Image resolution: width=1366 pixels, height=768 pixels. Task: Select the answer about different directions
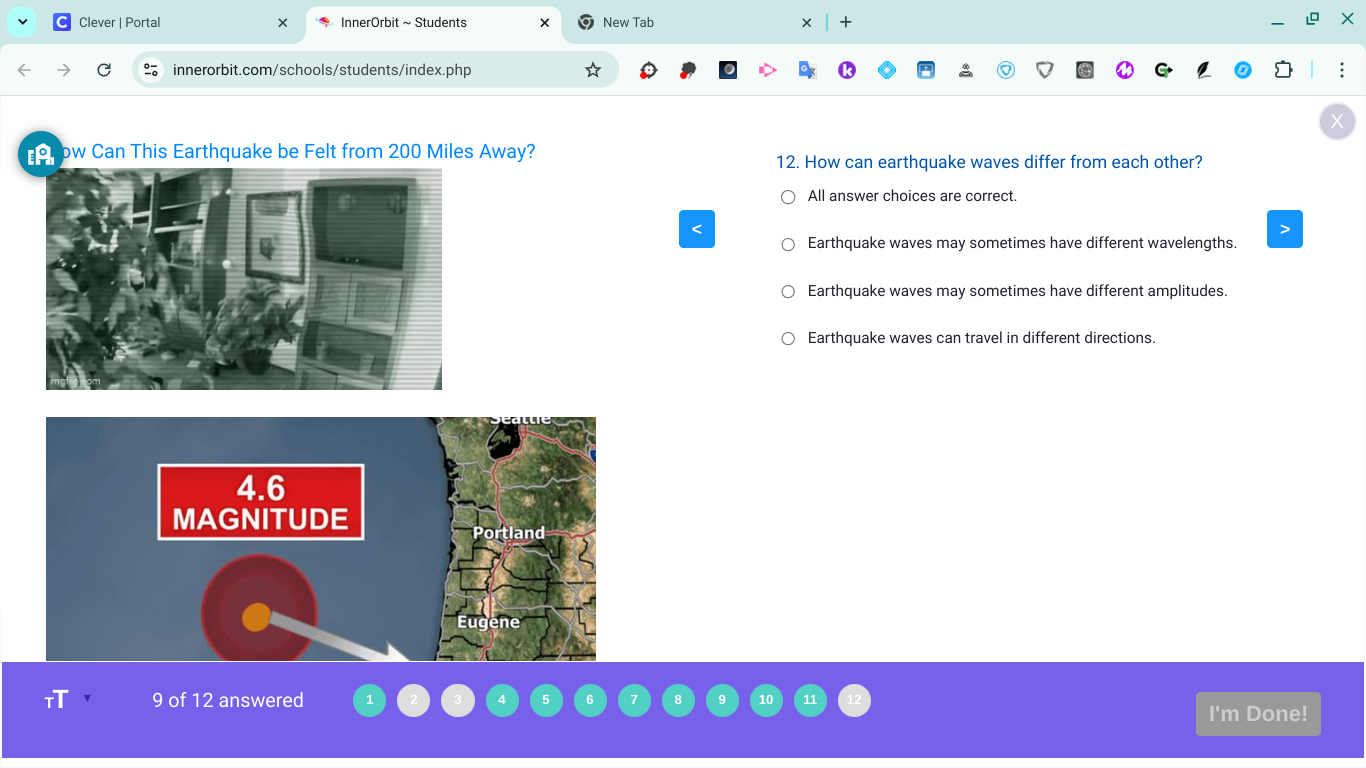click(x=788, y=338)
